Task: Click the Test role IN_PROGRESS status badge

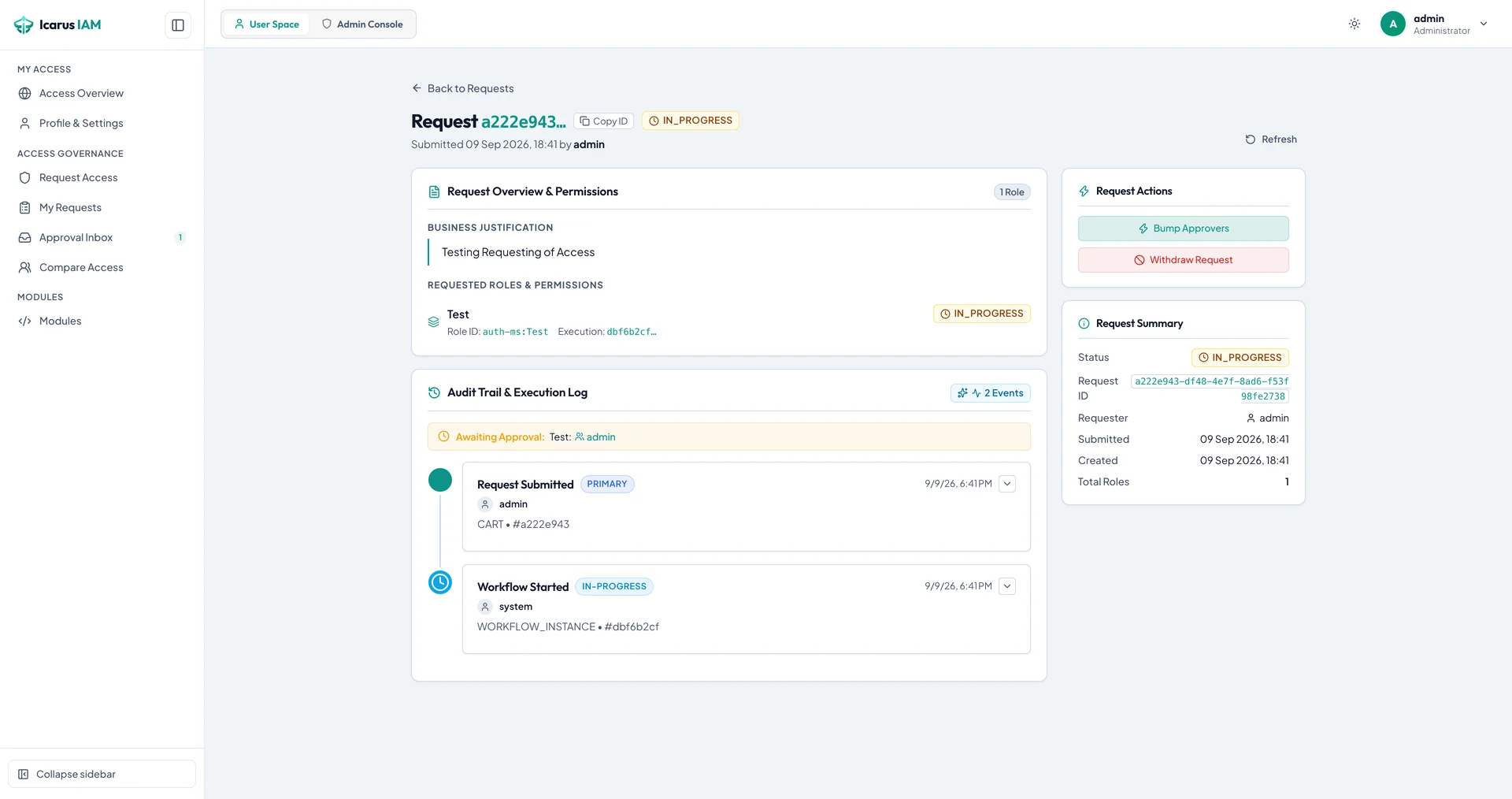Action: click(982, 314)
